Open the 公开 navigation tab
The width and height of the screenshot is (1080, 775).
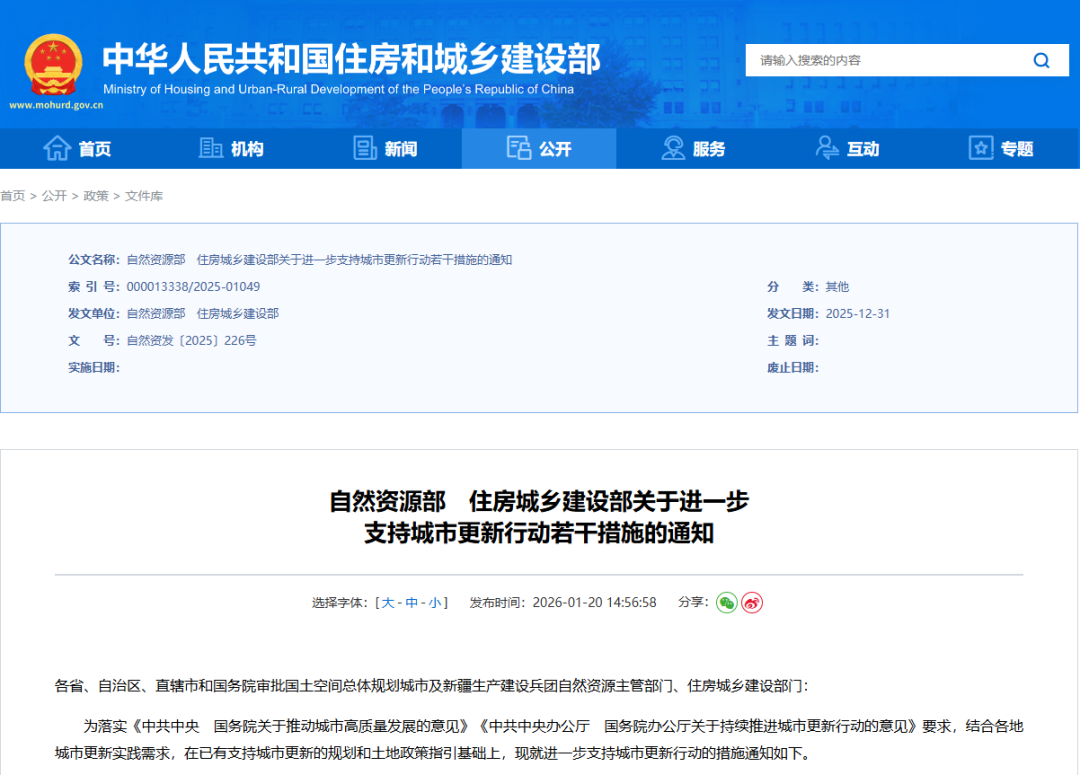tap(539, 148)
